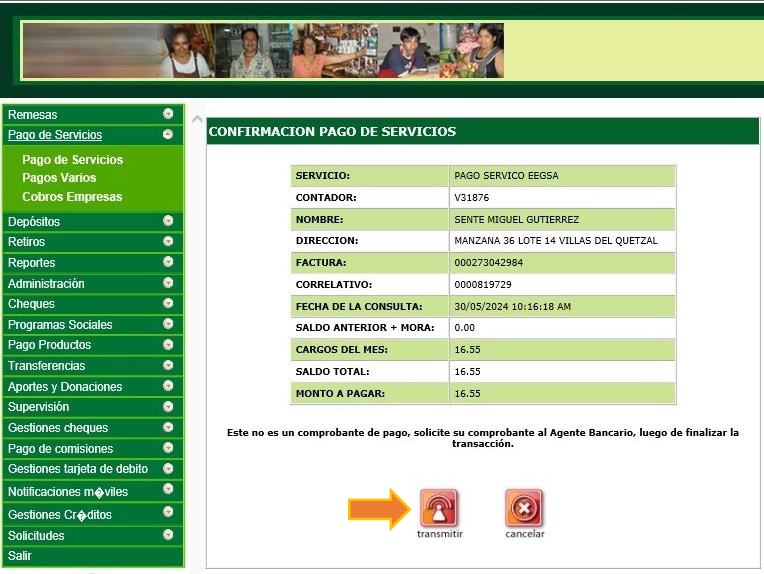764x574 pixels.
Task: Open Gestiones tarjeta de debito menu
Action: coord(78,469)
